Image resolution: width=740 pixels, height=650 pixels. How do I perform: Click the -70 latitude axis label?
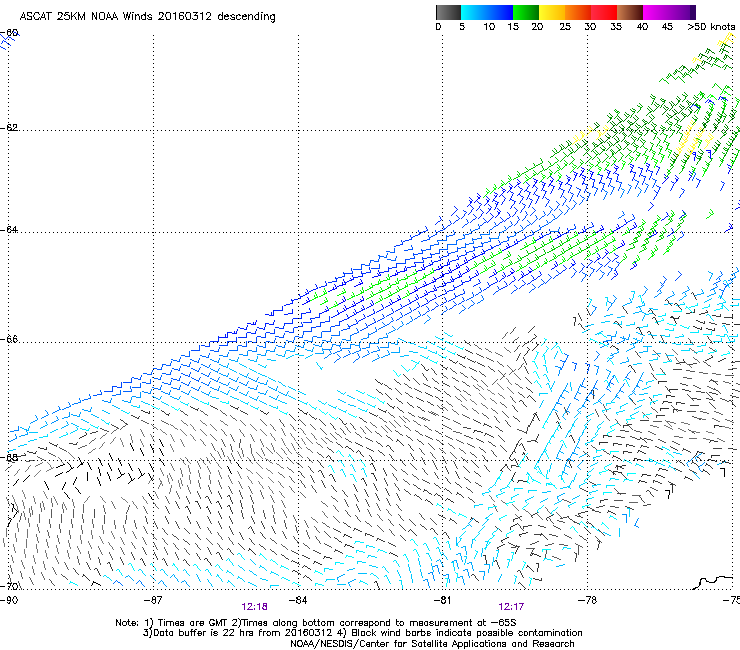pos(9,586)
